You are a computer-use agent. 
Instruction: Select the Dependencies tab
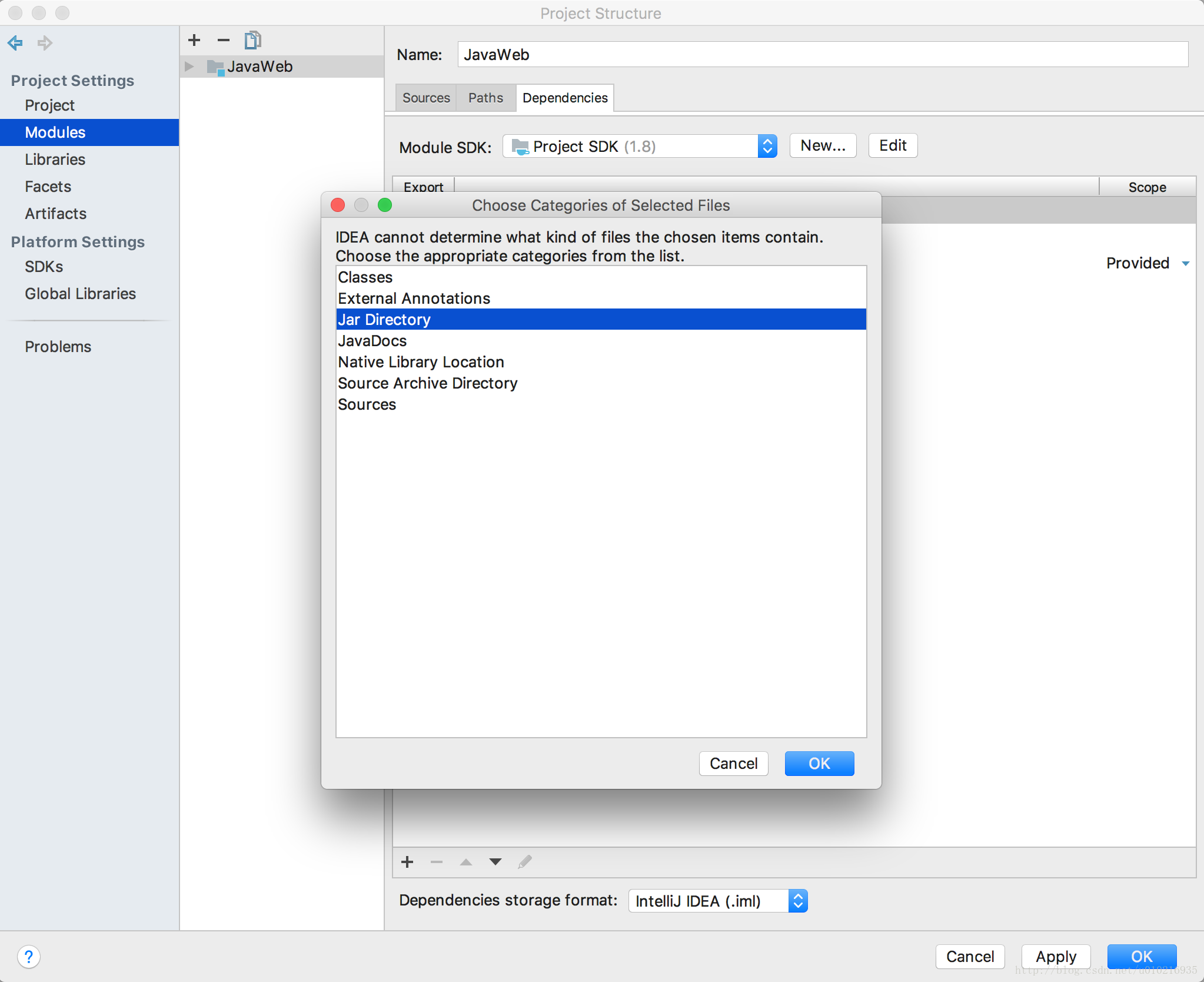point(565,98)
